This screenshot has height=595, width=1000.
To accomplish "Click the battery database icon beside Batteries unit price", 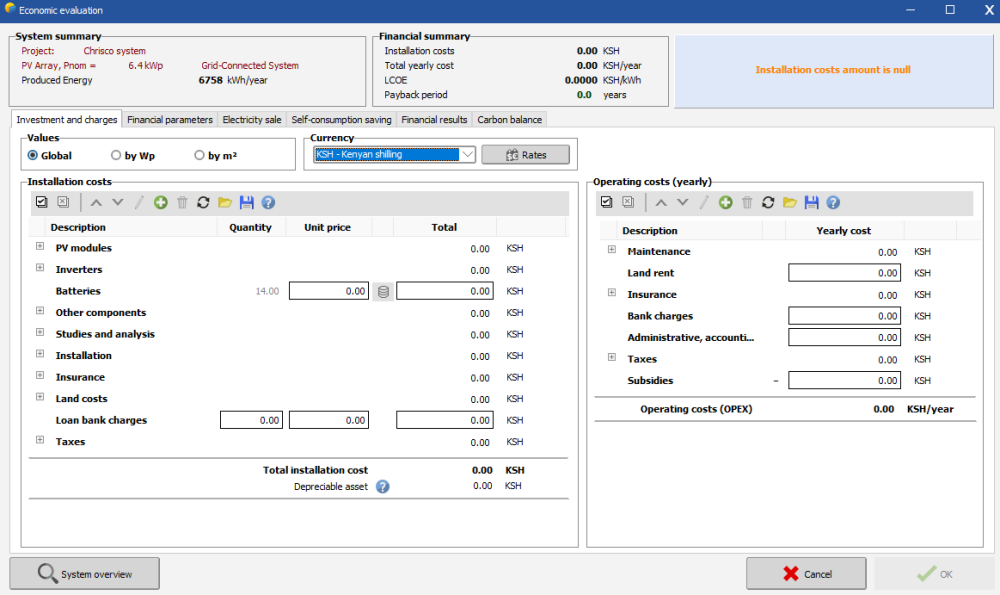I will pos(383,292).
